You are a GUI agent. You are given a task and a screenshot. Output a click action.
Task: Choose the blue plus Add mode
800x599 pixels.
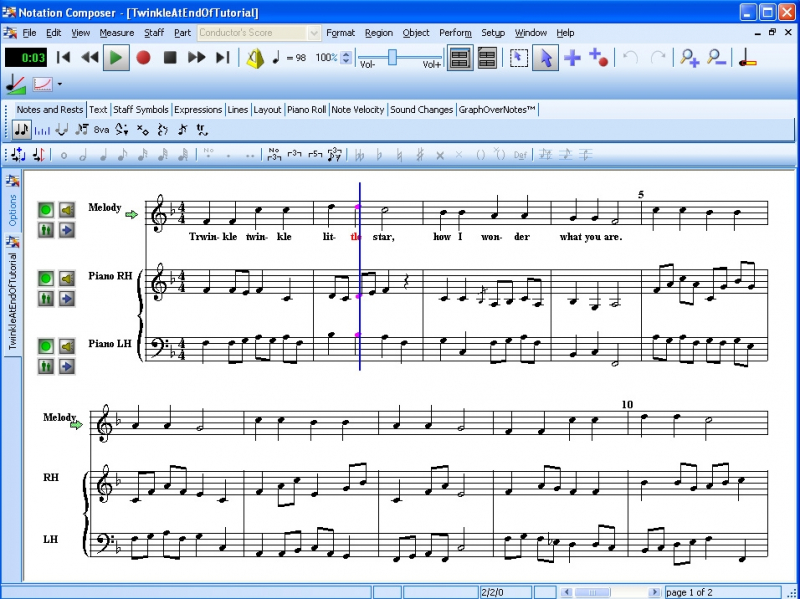tap(572, 58)
